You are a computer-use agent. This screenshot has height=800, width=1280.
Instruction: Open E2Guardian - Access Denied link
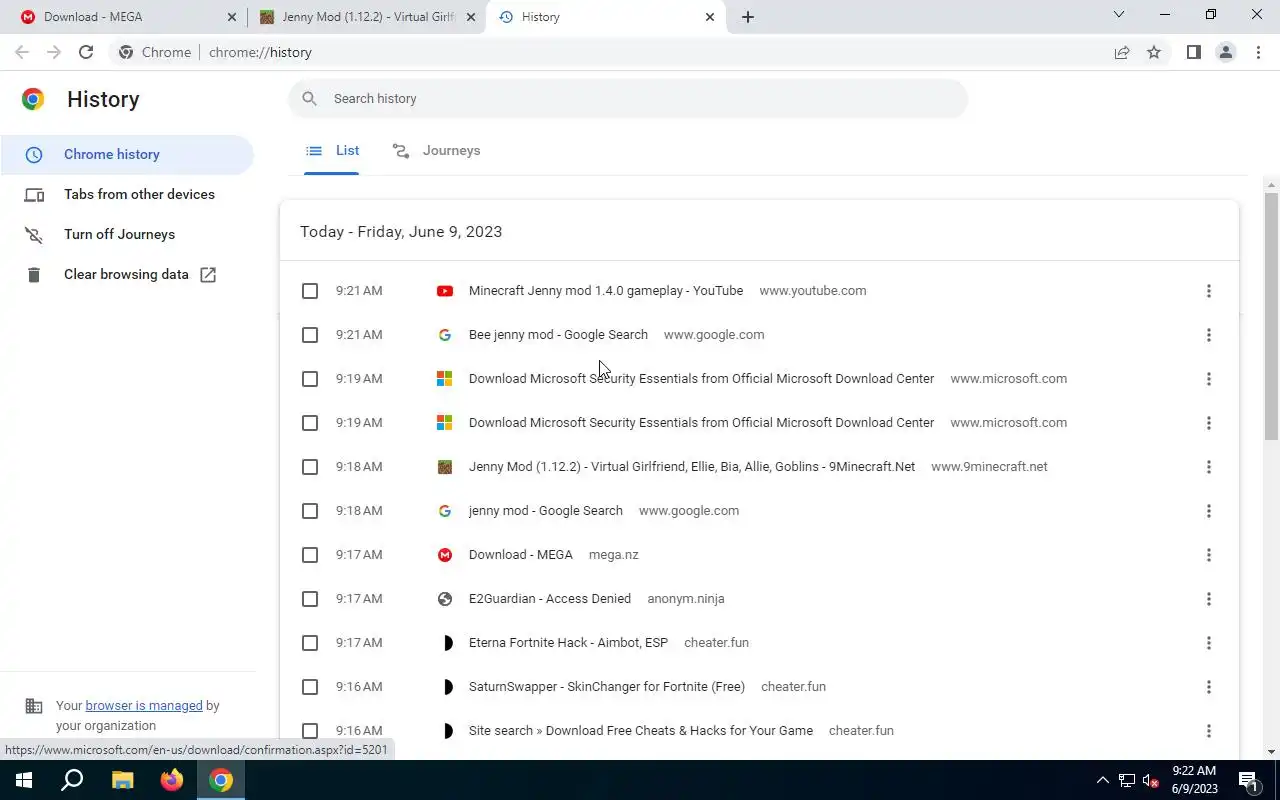550,599
